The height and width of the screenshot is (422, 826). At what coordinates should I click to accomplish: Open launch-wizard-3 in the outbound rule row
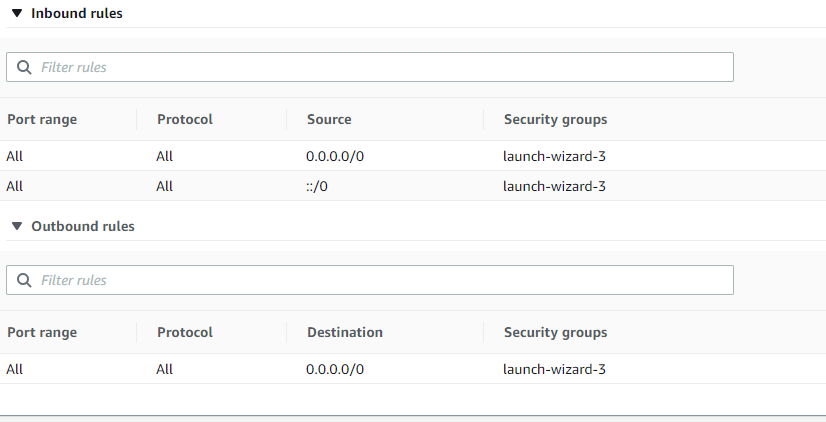pos(554,370)
